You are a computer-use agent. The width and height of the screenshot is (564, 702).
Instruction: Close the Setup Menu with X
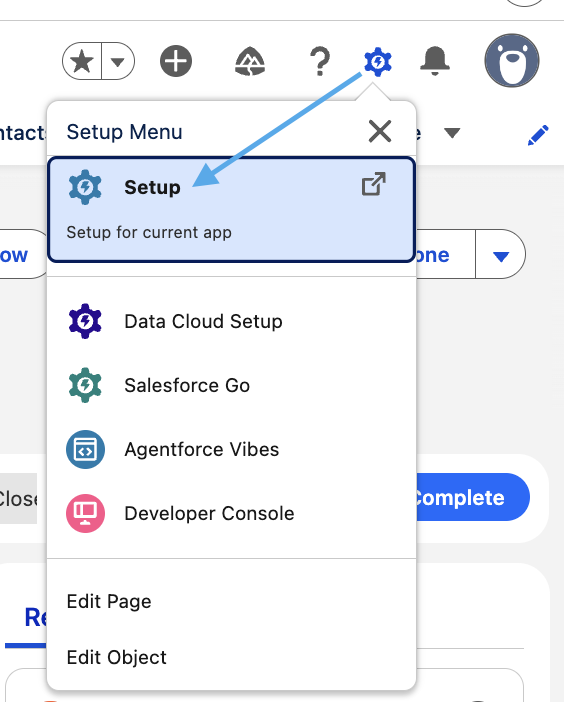380,131
